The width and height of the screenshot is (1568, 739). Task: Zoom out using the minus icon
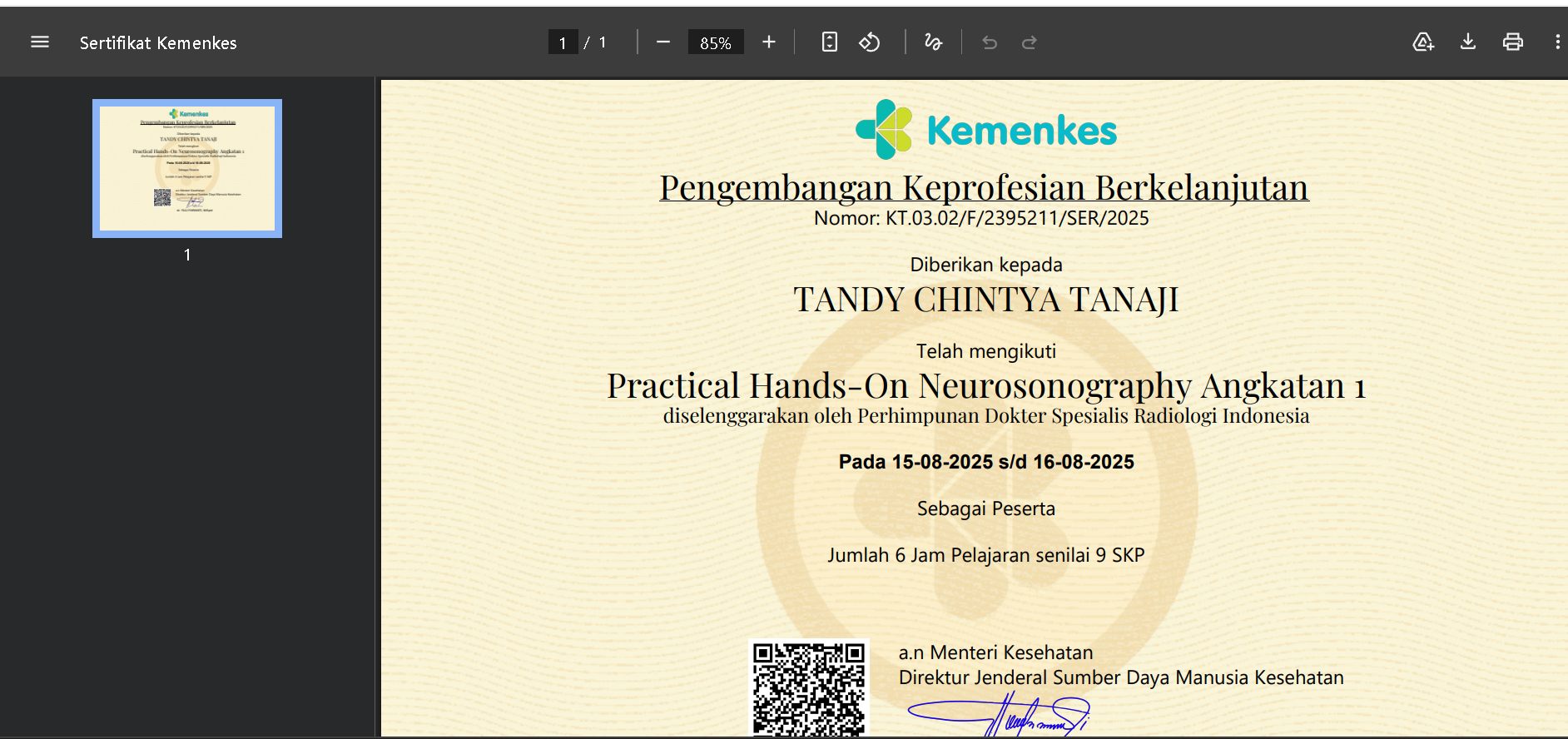662,42
